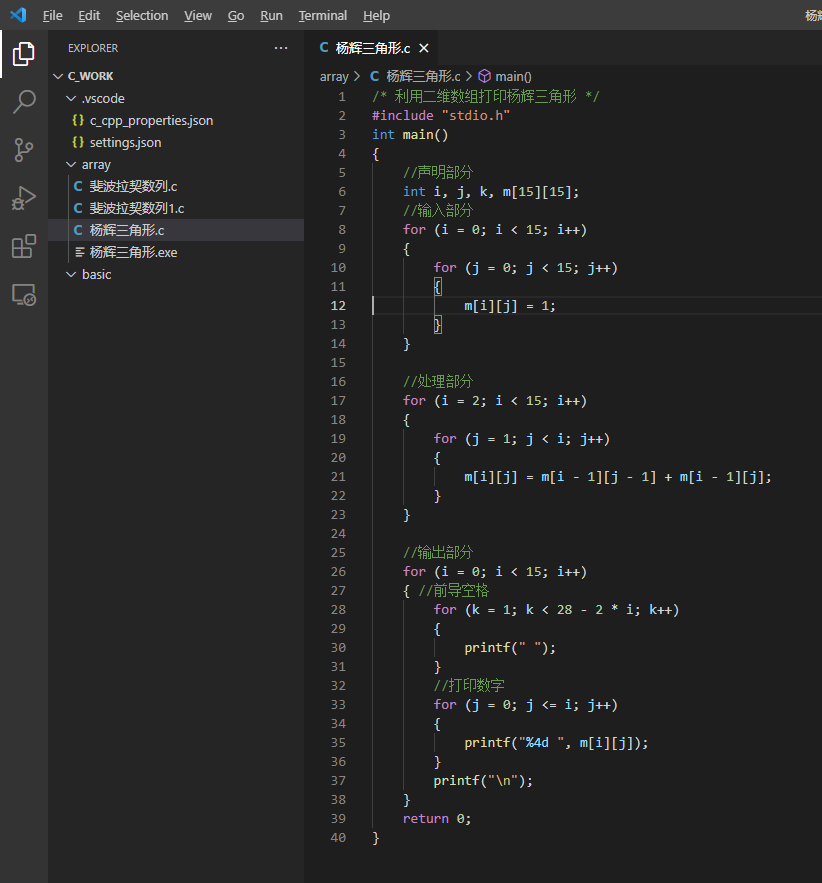
Task: Open the Edit menu
Action: coord(89,16)
